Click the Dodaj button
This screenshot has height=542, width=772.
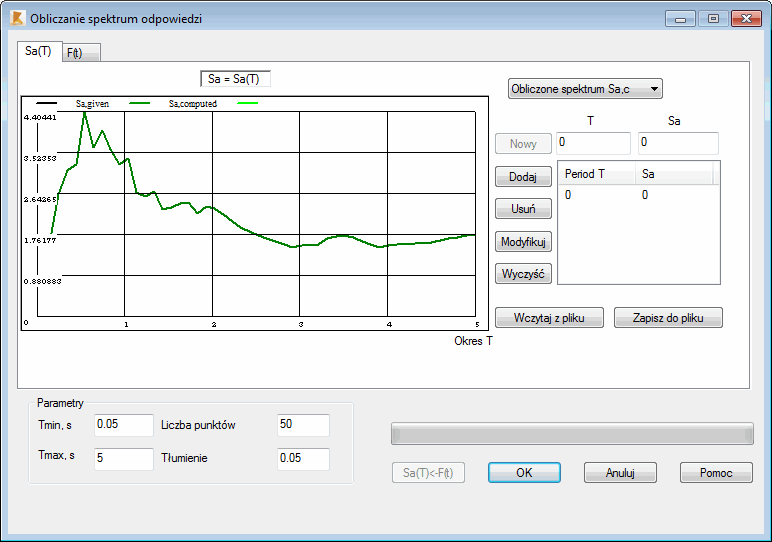[523, 177]
